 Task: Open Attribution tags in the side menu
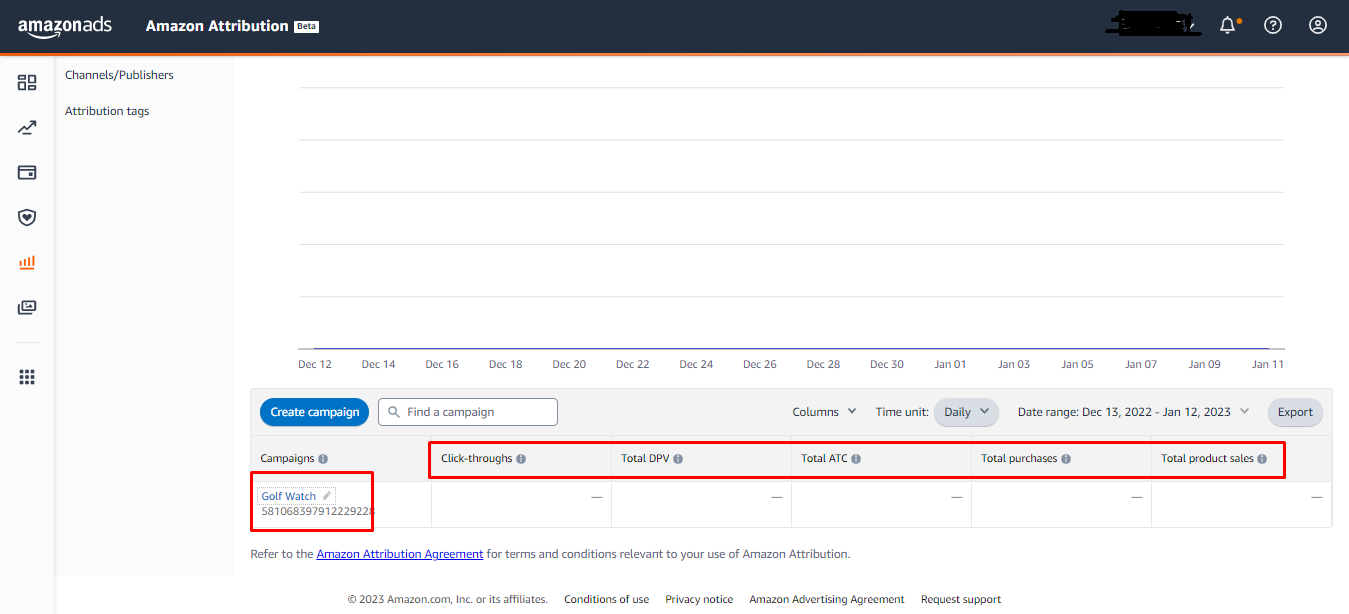107,111
